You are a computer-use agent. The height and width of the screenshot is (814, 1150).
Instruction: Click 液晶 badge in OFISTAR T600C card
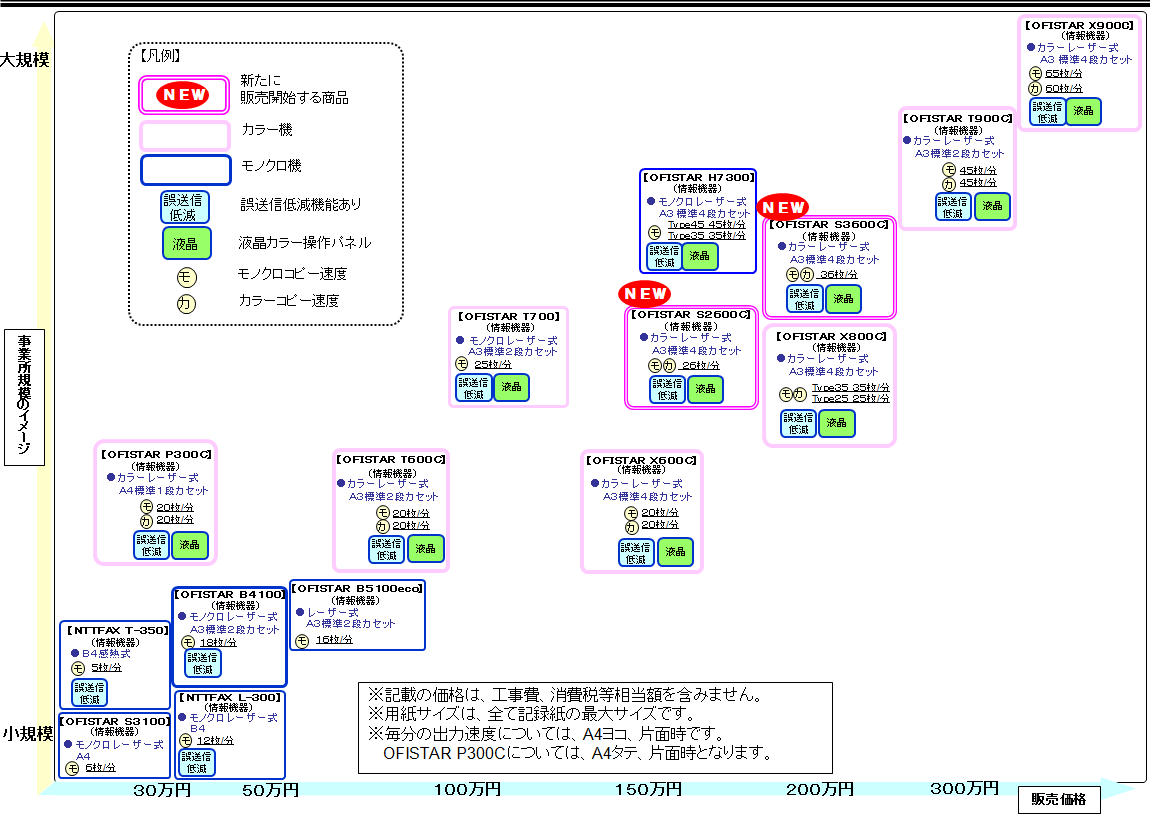(426, 549)
